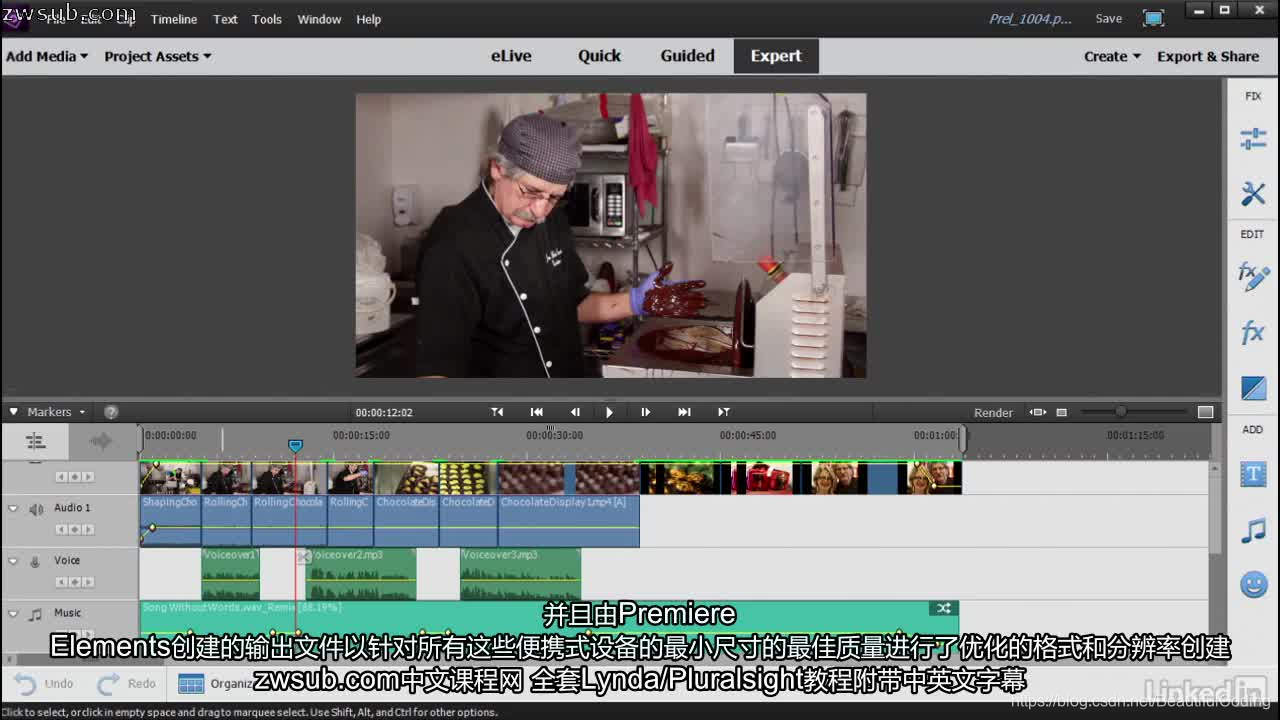The image size is (1280, 720).
Task: Open the Text menu
Action: (x=225, y=19)
